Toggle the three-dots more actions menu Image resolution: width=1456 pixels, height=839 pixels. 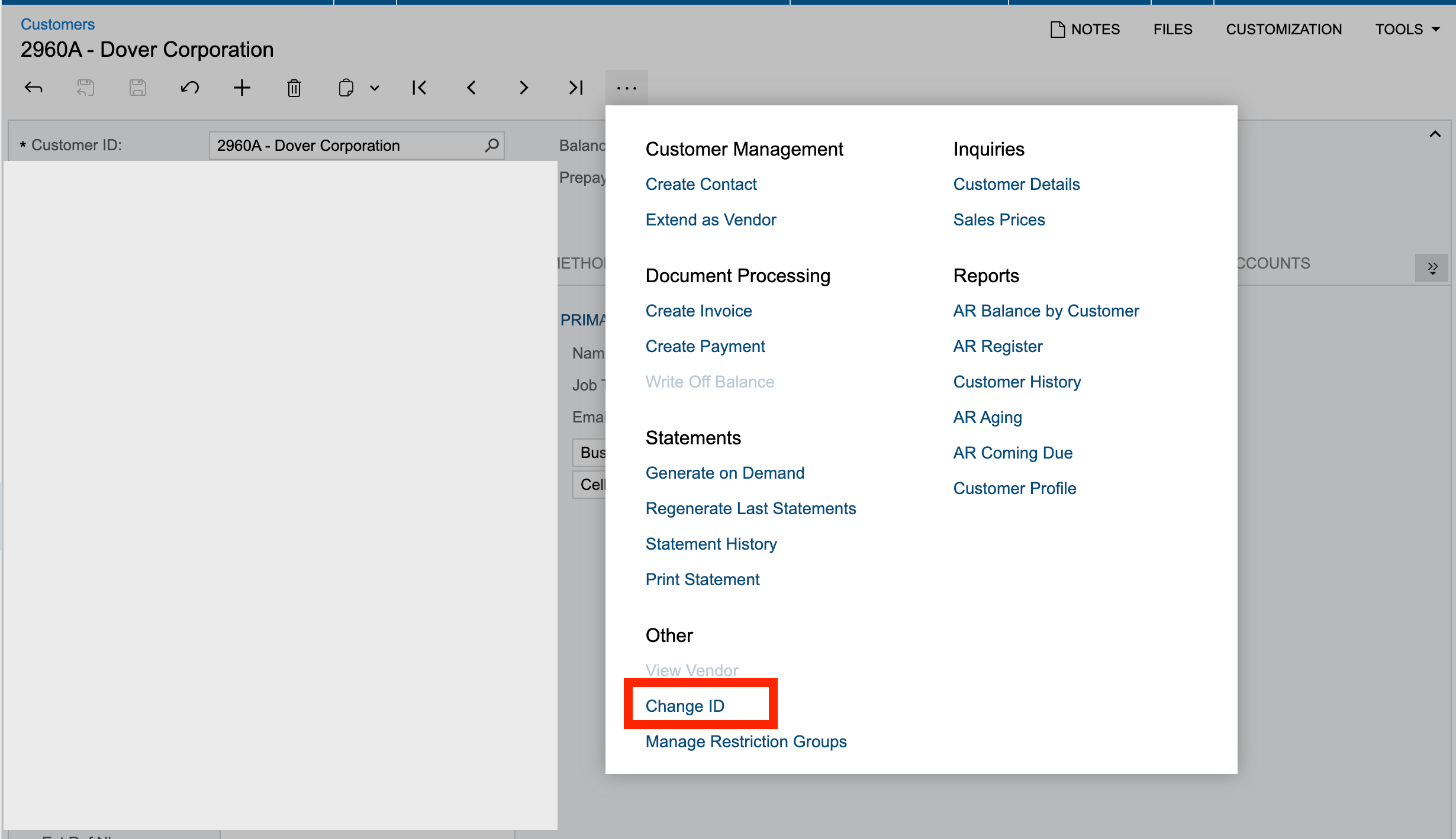(627, 88)
